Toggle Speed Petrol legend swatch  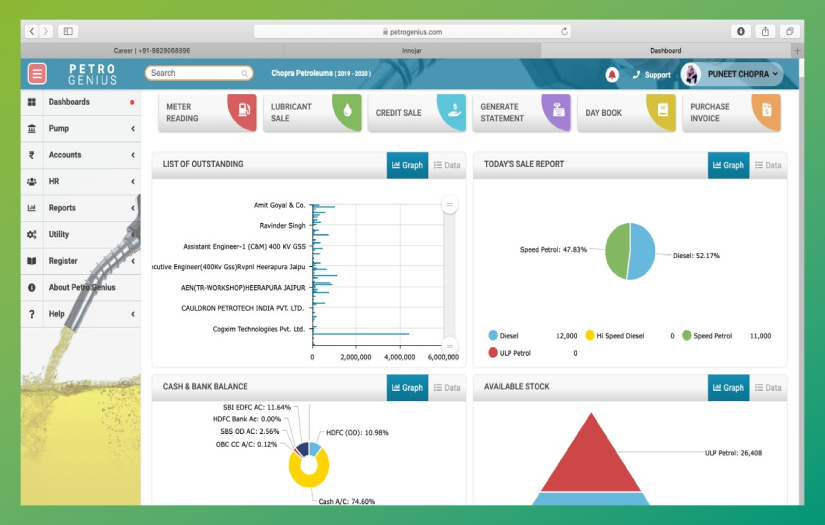[687, 335]
